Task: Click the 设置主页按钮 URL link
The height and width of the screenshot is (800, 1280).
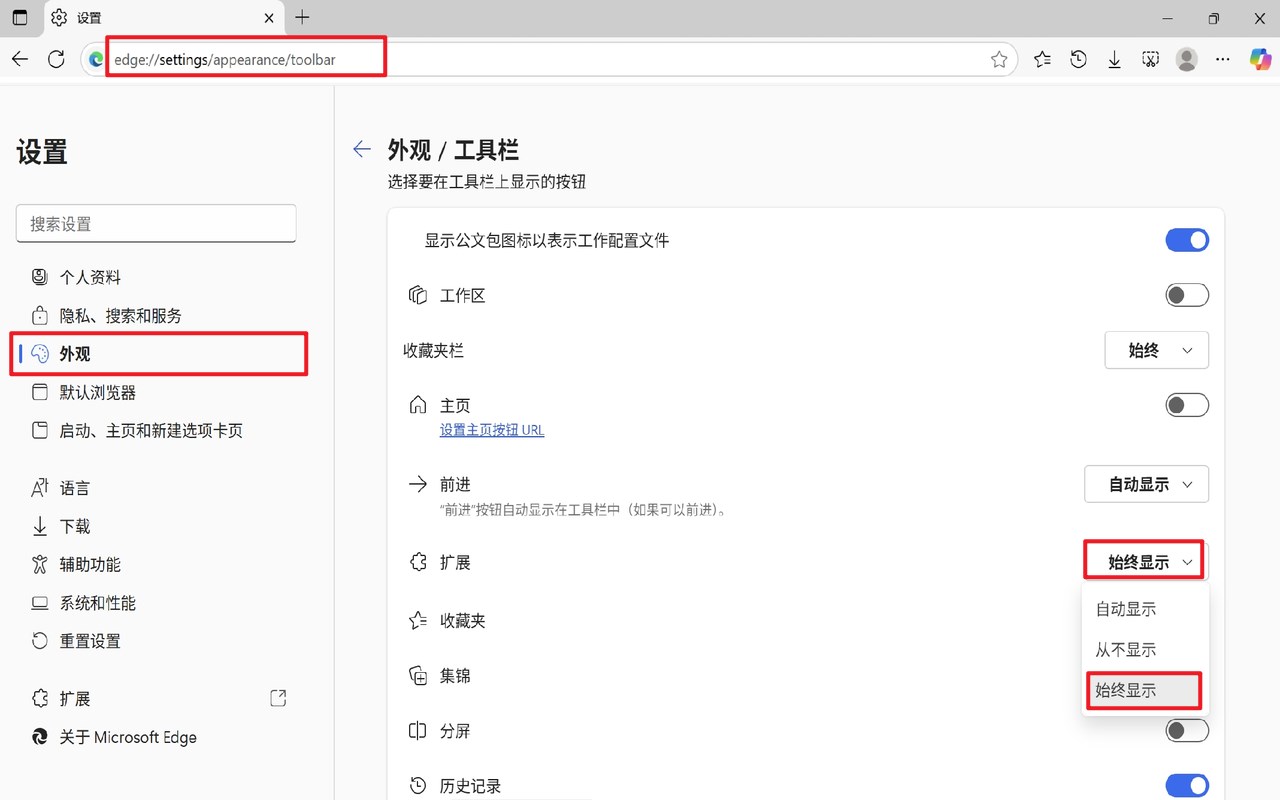Action: coord(492,429)
